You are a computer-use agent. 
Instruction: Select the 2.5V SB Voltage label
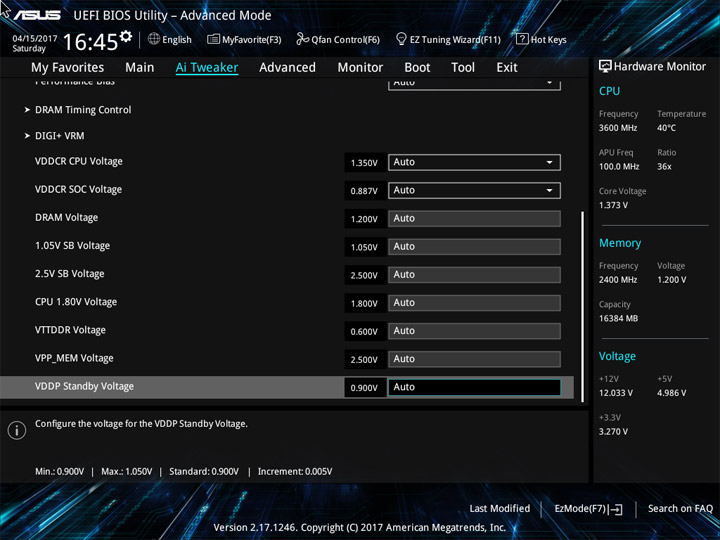coord(70,274)
